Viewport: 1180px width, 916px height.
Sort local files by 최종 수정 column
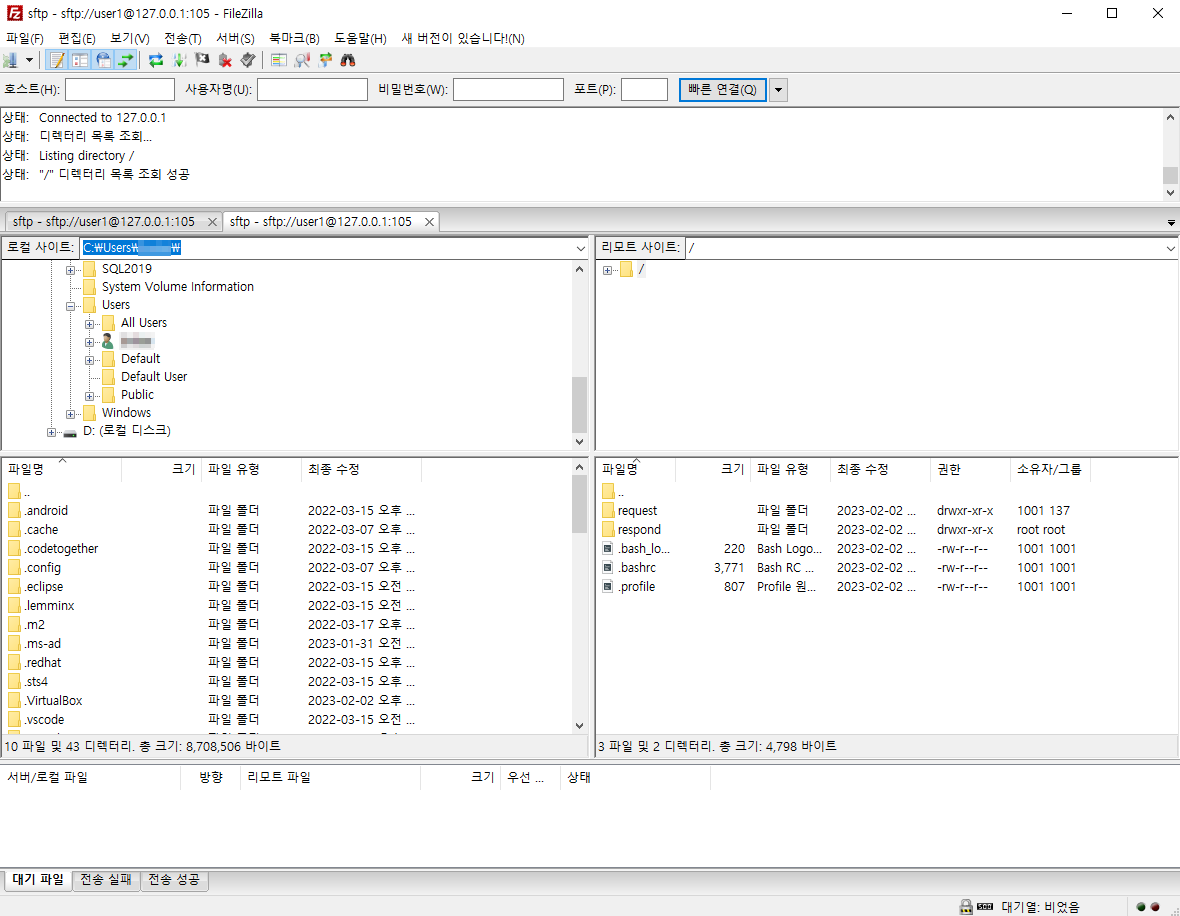coord(361,469)
